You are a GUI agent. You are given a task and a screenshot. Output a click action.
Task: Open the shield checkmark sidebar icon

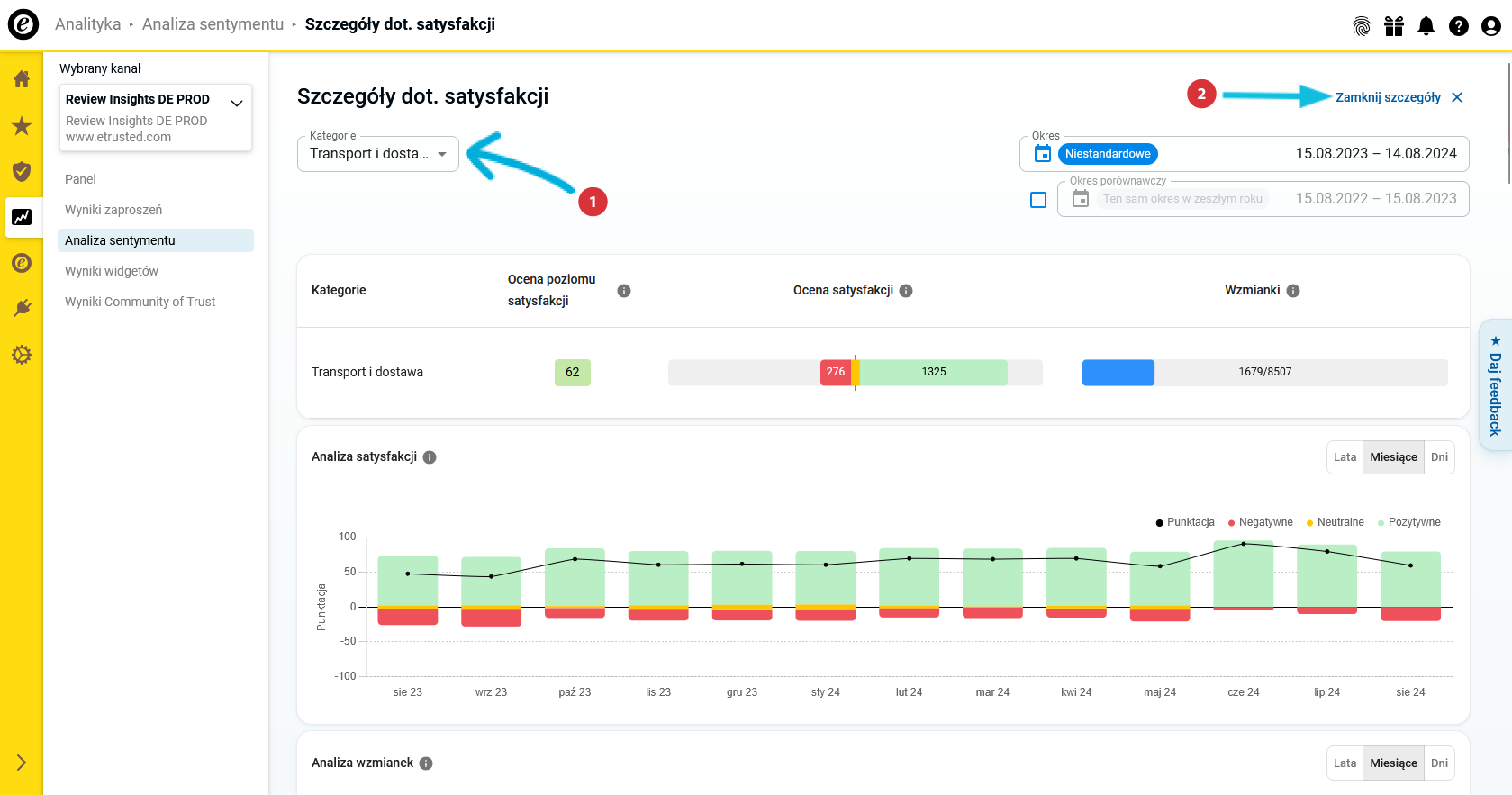coord(22,172)
